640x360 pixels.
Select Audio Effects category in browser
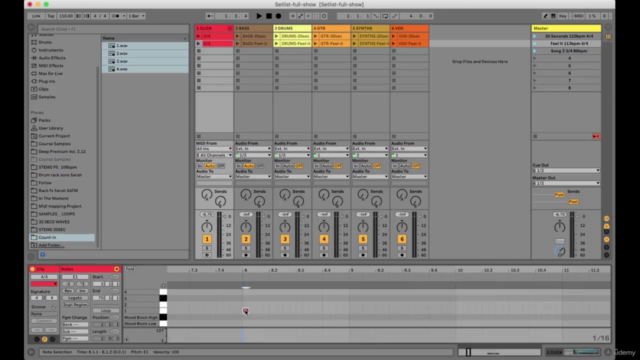pyautogui.click(x=51, y=58)
